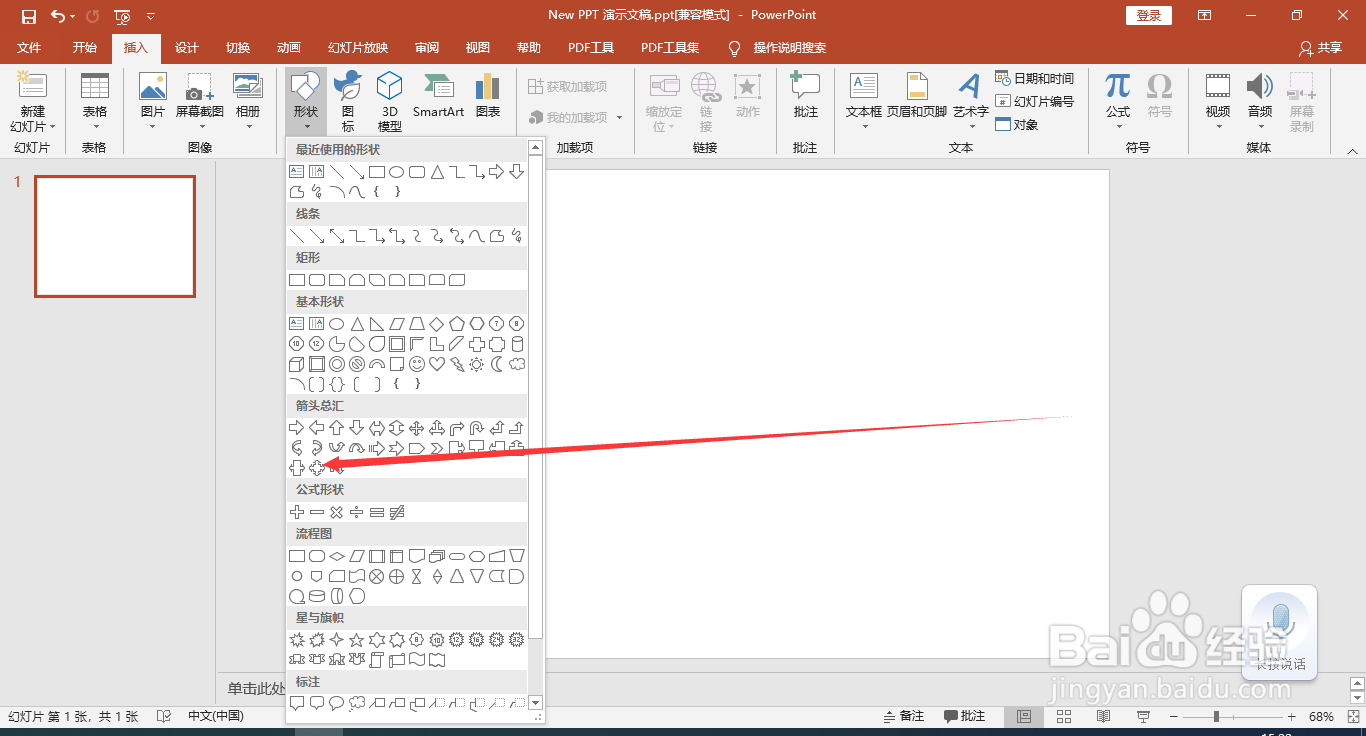Select the crescent moon shape
The image size is (1366, 736).
click(x=497, y=364)
